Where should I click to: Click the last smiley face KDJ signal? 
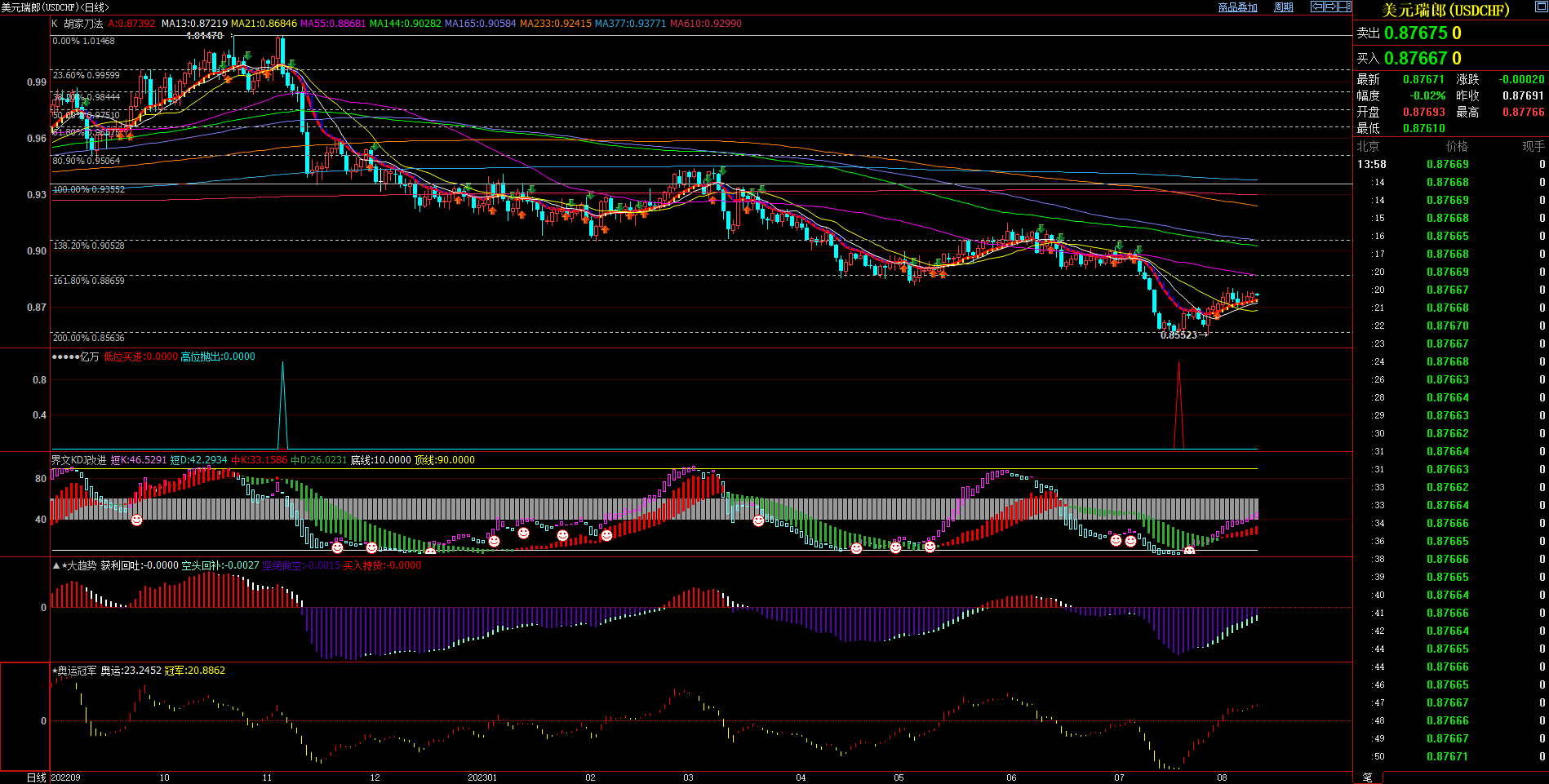click(1189, 551)
